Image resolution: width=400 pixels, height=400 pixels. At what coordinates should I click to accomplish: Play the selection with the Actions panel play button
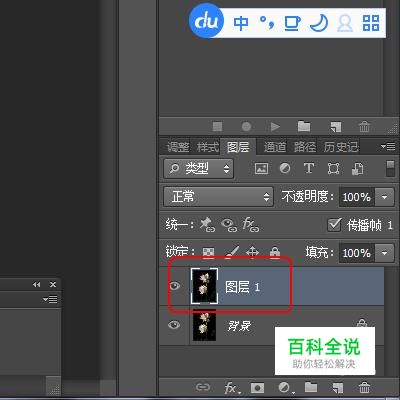[275, 127]
